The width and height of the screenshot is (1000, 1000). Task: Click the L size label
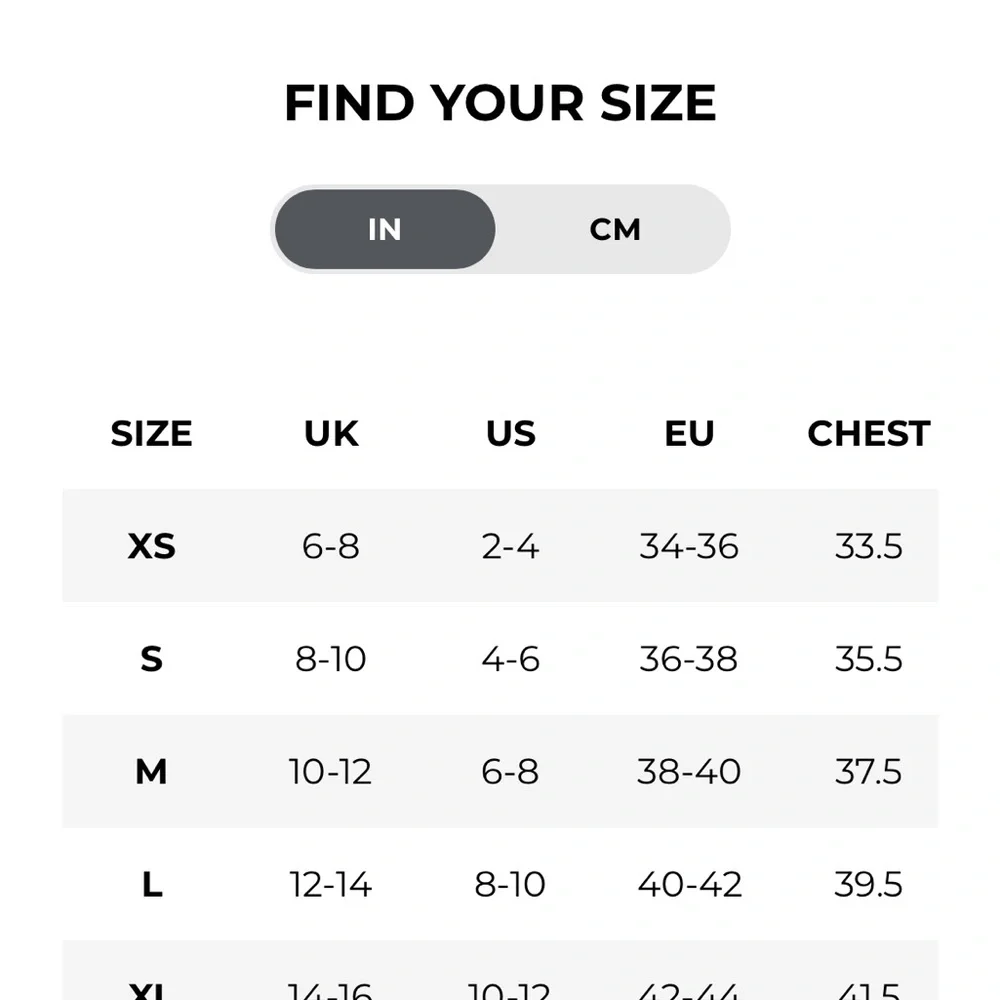pos(151,884)
